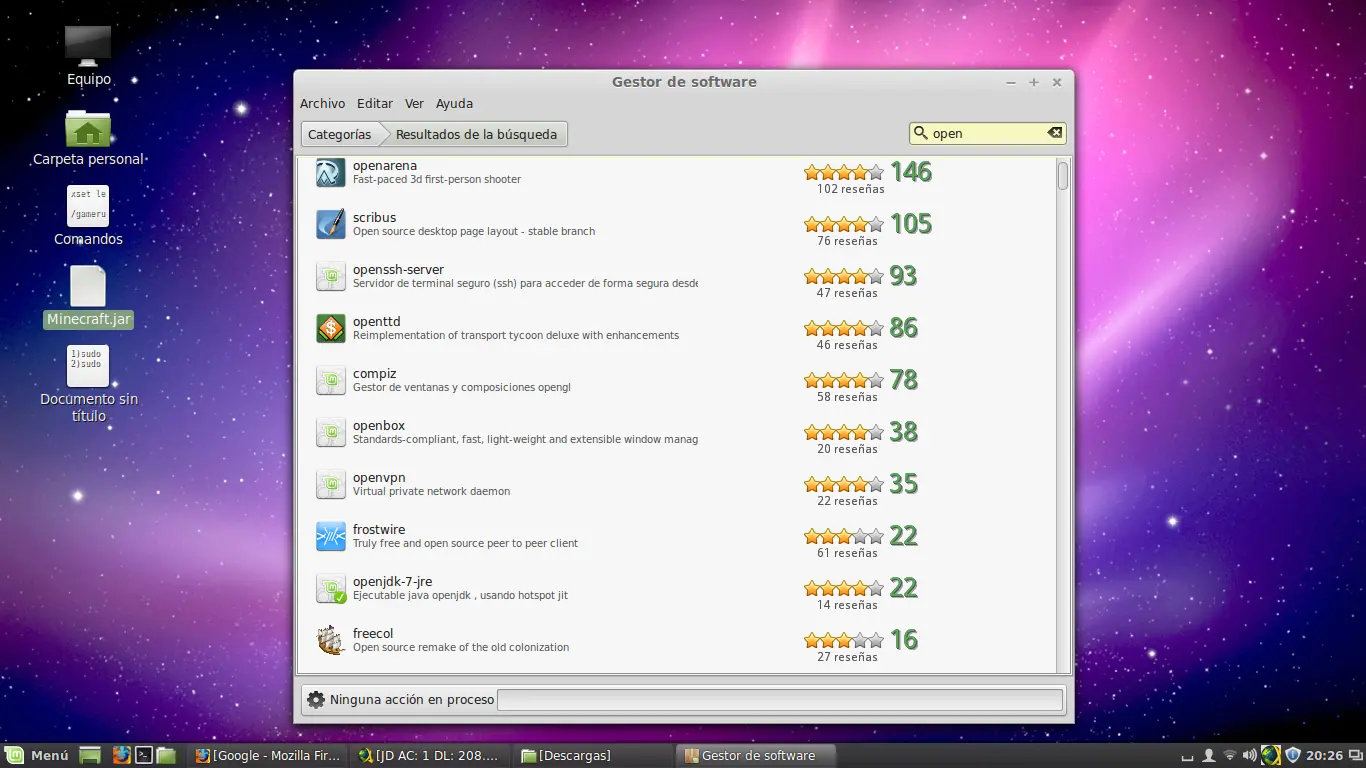1366x768 pixels.
Task: Click the score '86' for openttd
Action: (904, 327)
